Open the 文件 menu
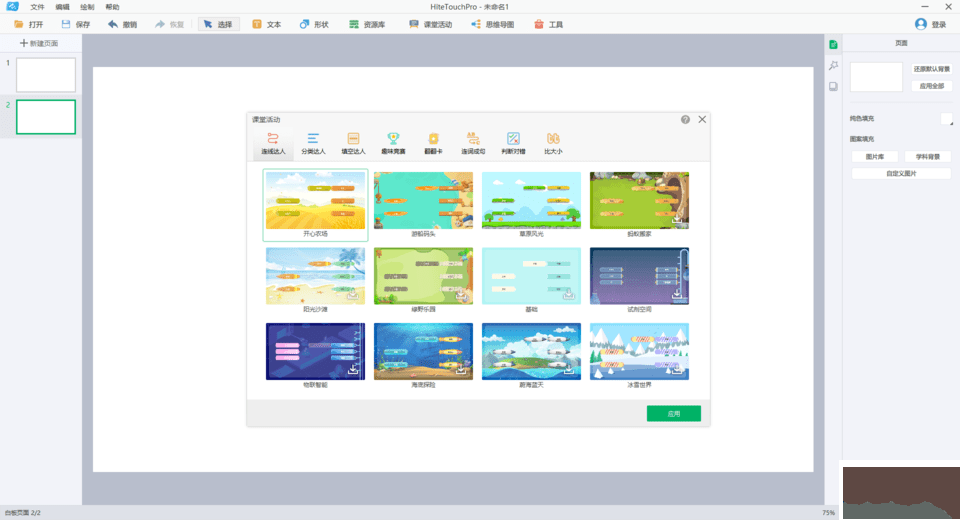The image size is (960, 520). tap(37, 7)
